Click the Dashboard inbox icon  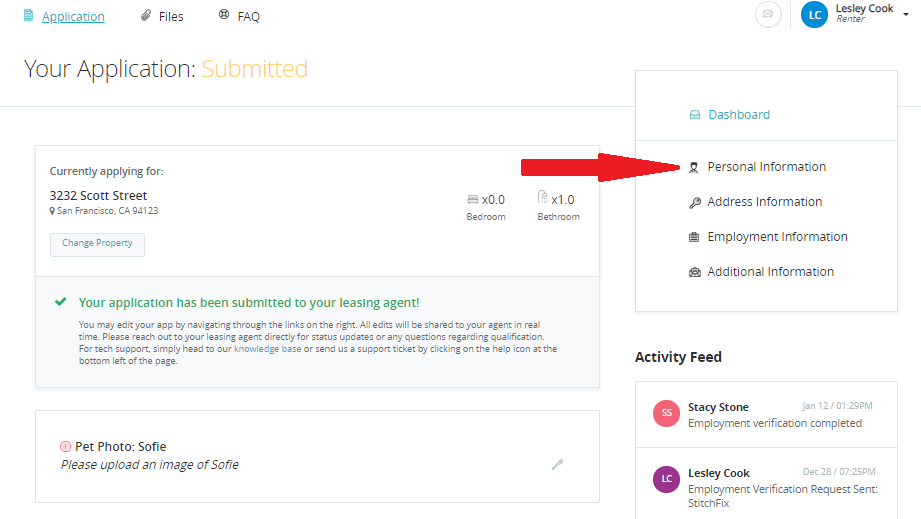pyautogui.click(x=695, y=115)
